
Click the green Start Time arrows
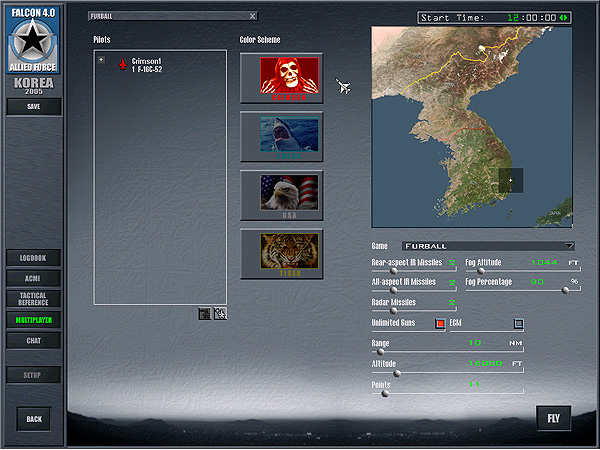pos(563,18)
